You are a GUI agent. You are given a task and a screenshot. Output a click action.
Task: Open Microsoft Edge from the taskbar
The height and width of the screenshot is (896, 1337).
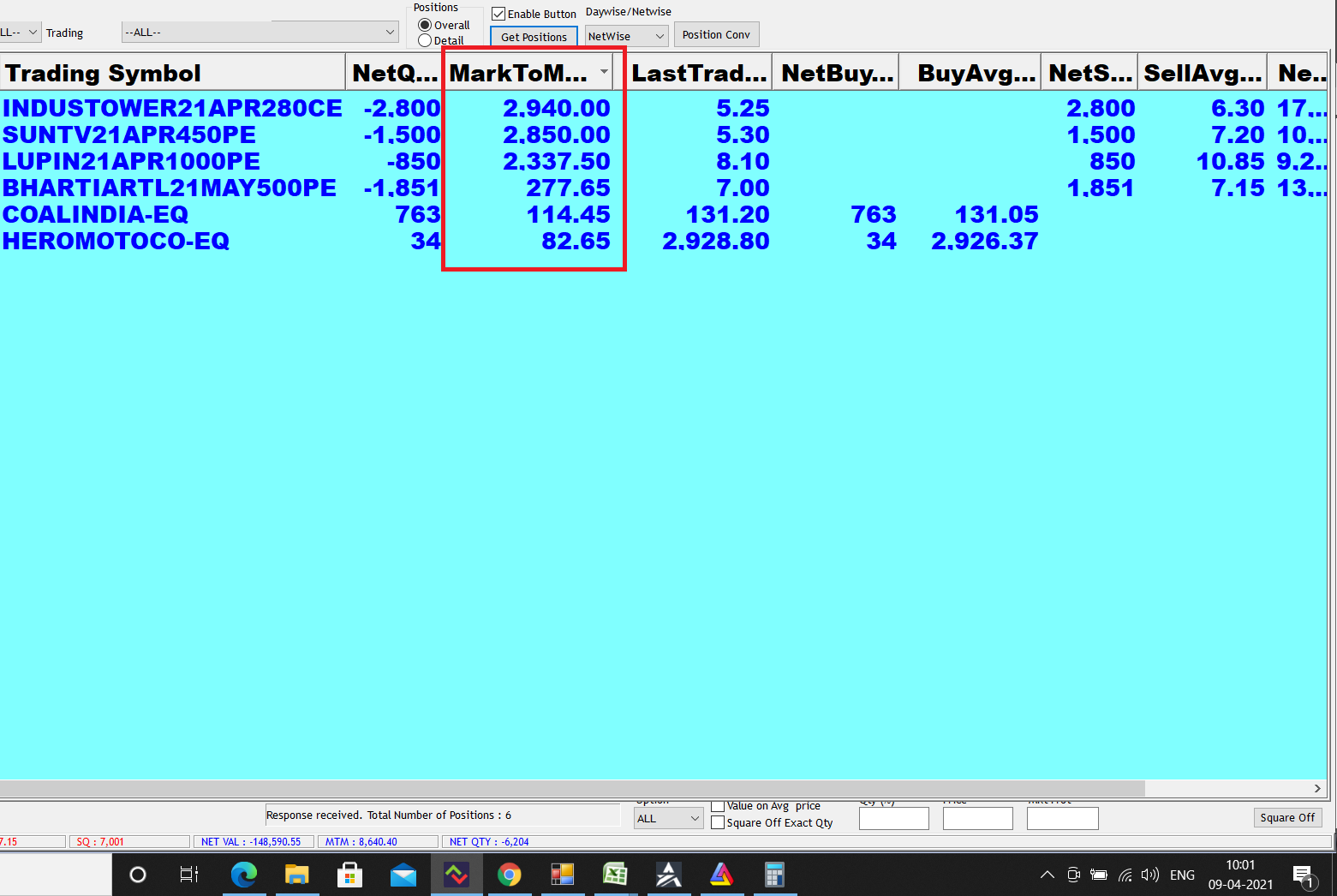pos(244,875)
